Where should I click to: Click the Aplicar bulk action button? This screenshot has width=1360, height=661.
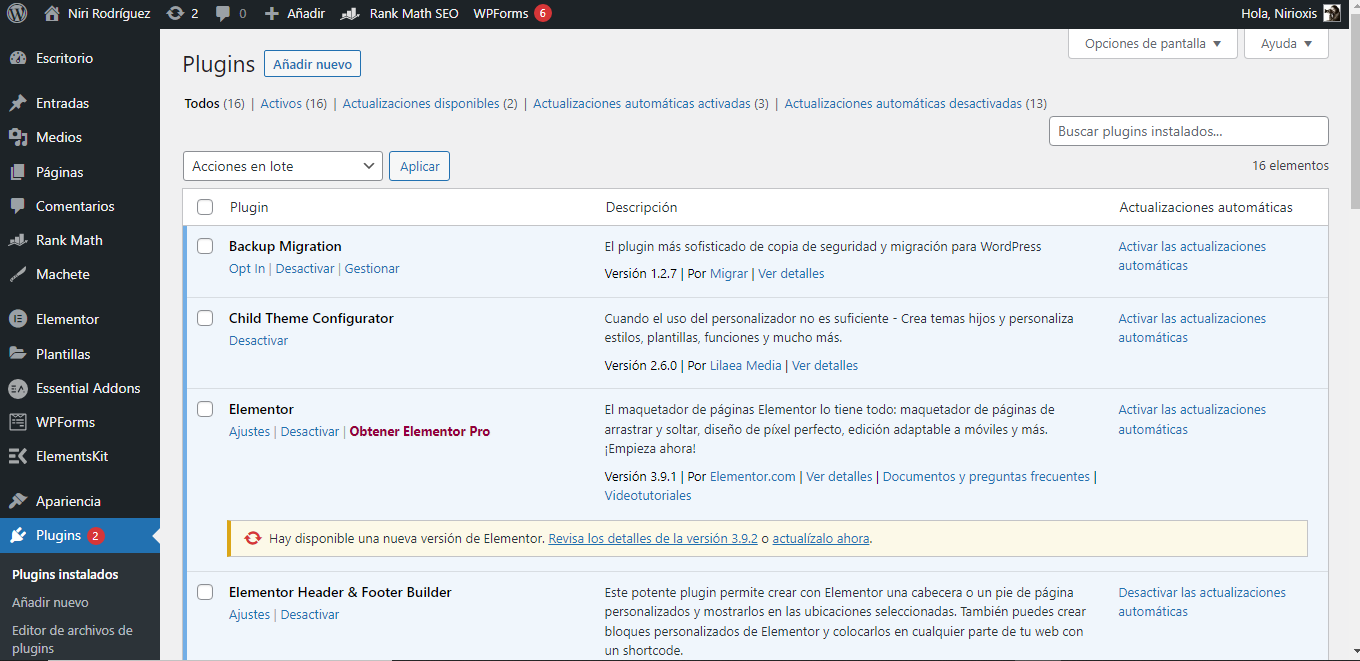click(420, 166)
